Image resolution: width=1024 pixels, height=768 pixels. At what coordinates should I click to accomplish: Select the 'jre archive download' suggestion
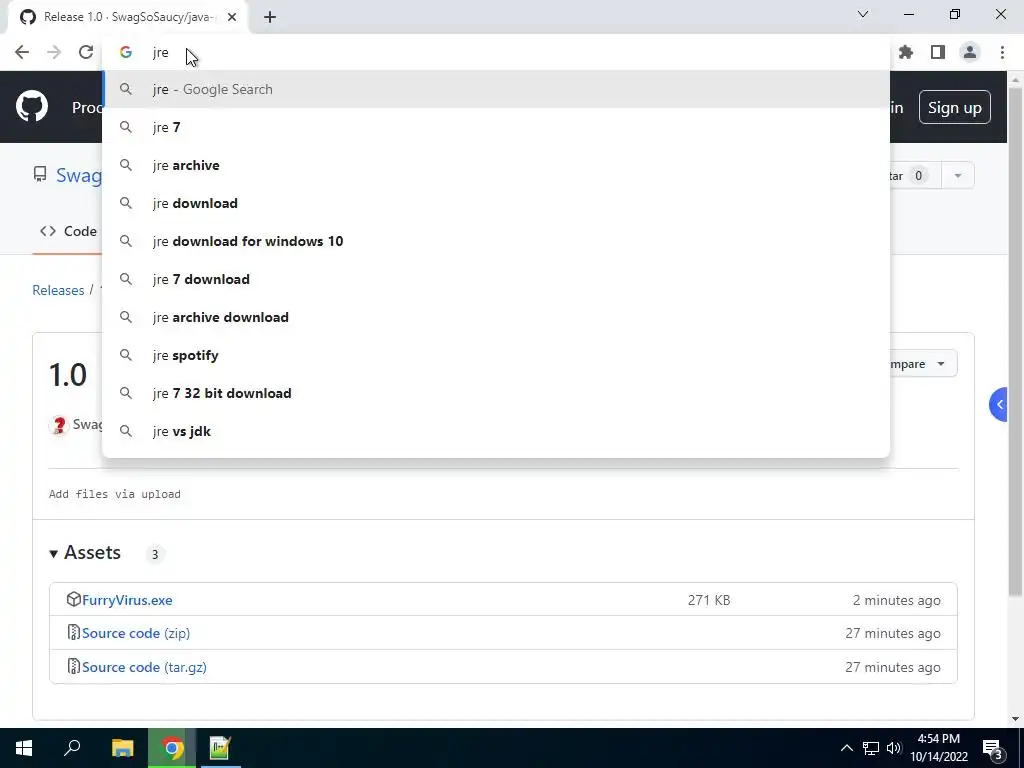pos(496,317)
